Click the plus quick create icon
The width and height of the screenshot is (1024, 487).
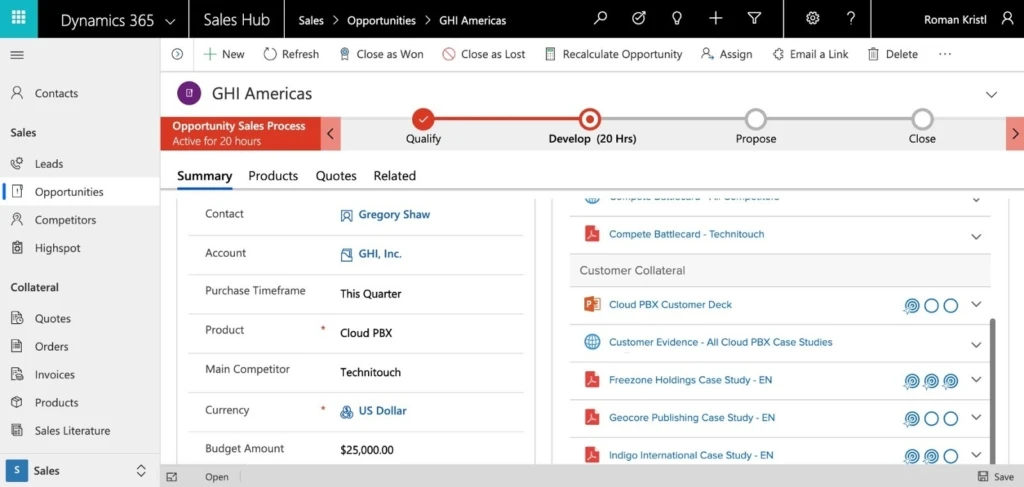[716, 19]
